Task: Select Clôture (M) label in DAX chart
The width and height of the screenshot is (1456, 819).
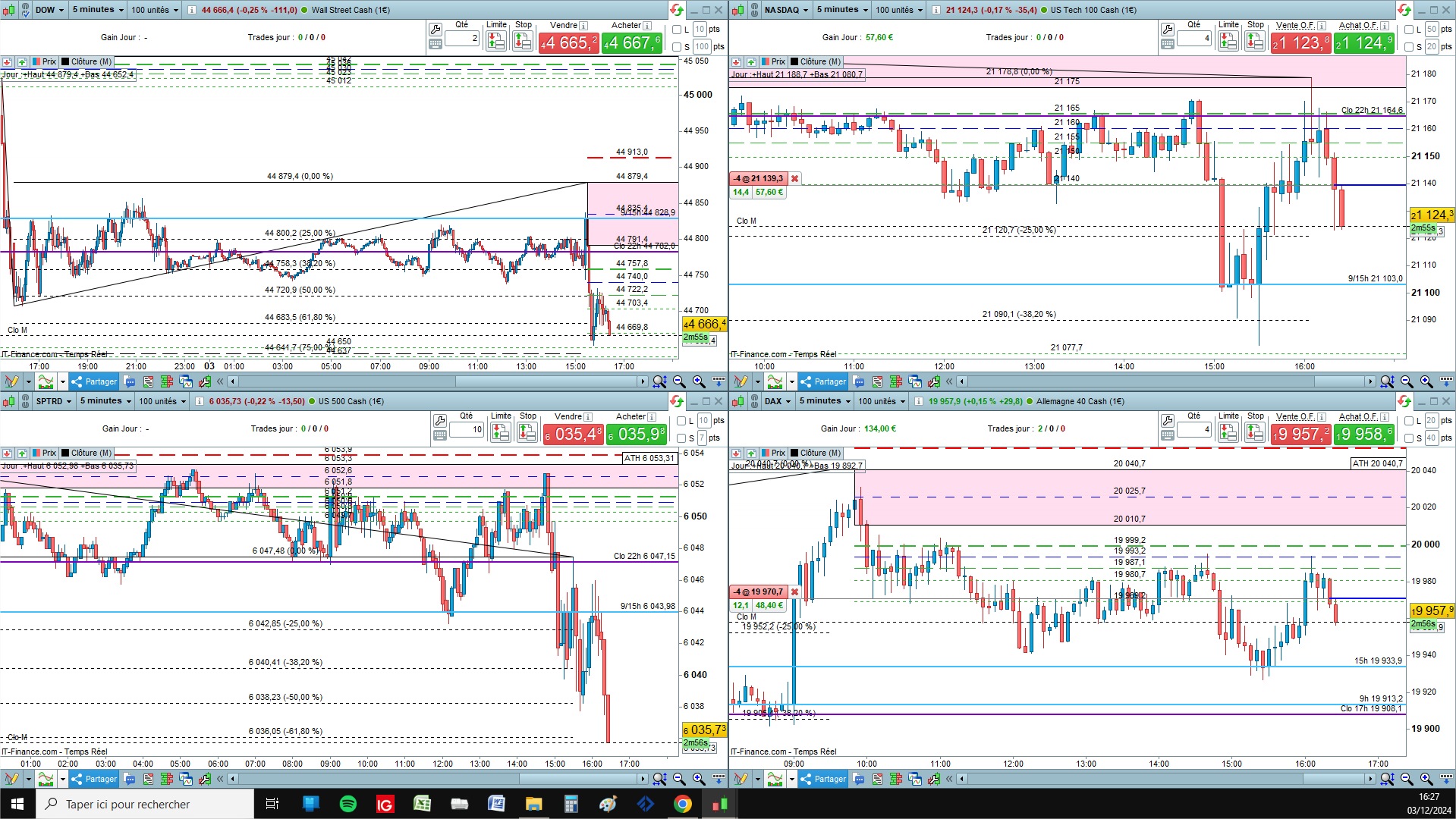Action: 816,453
